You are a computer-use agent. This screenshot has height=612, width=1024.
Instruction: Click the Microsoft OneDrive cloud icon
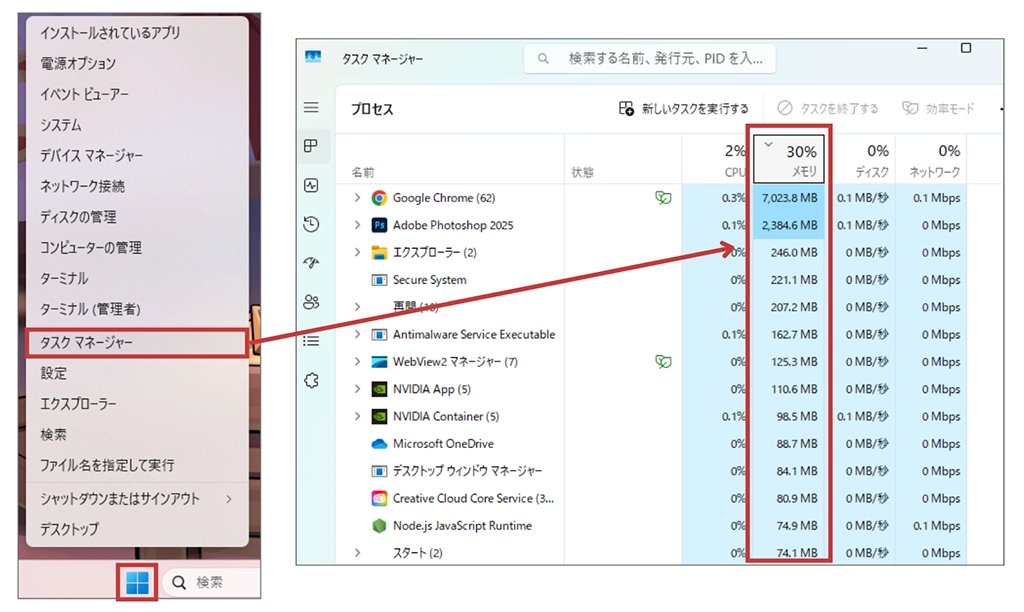point(379,444)
